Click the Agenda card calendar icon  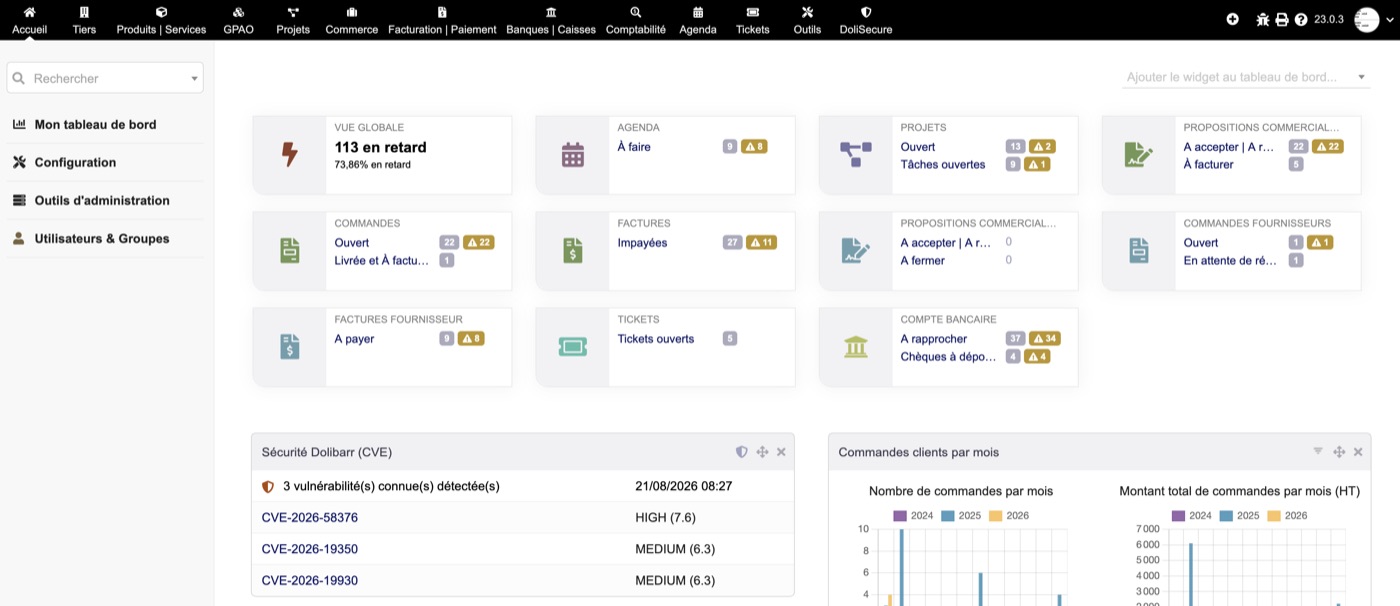click(x=572, y=154)
